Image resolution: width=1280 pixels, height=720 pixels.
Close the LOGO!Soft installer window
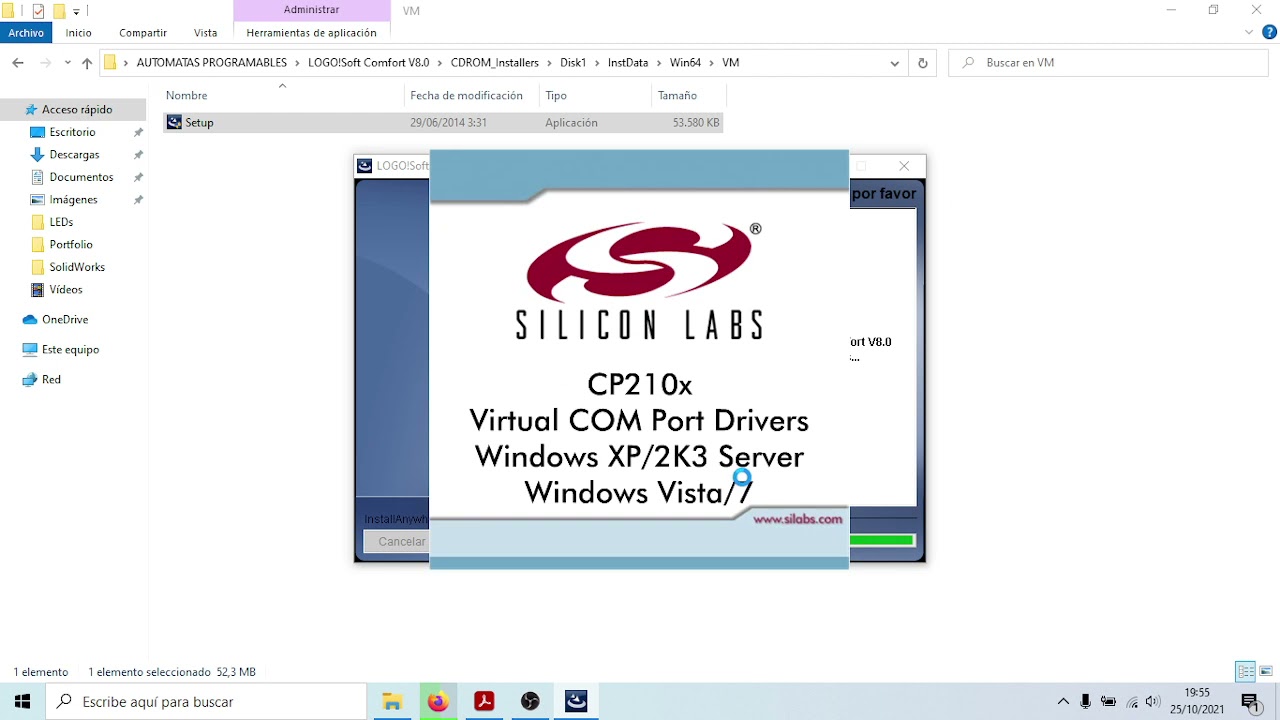coord(904,166)
